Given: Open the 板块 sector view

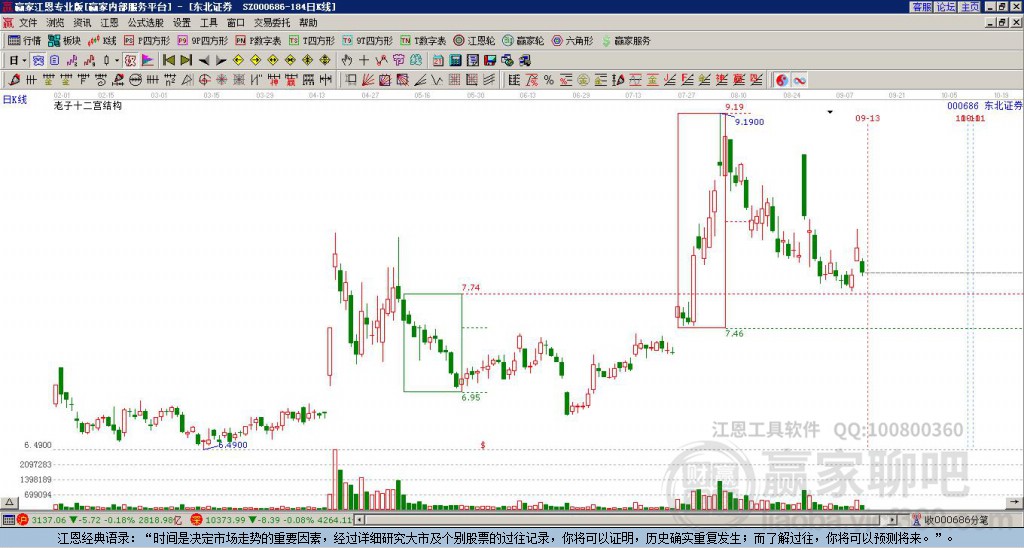Looking at the screenshot, I should tap(64, 40).
